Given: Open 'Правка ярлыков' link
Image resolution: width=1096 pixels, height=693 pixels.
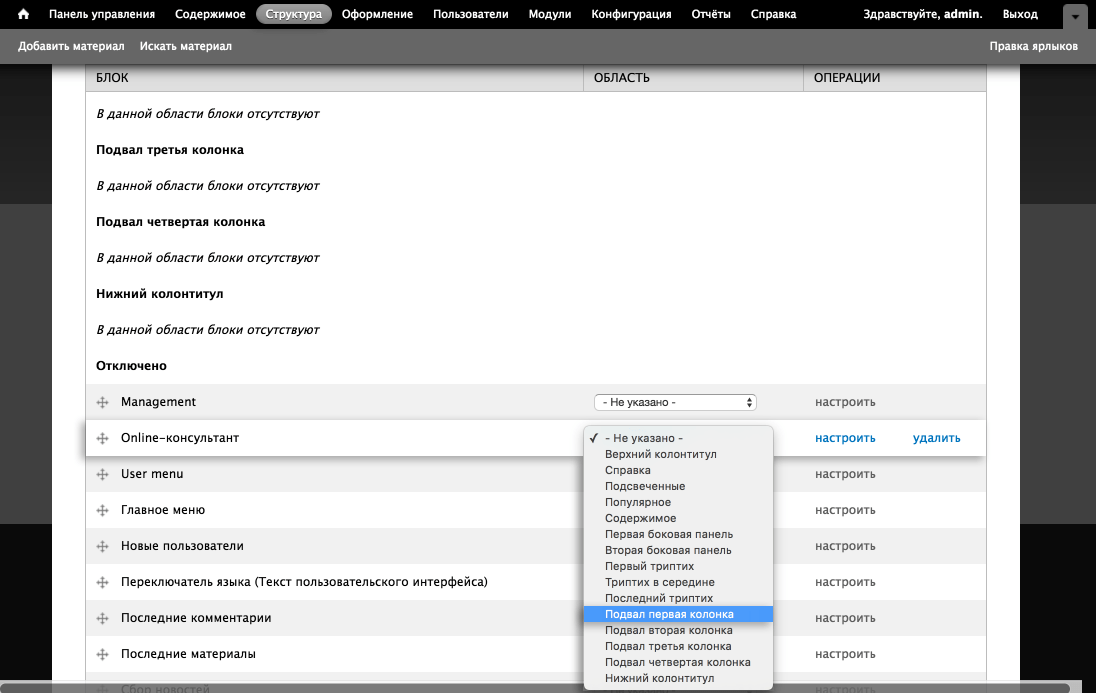Looking at the screenshot, I should (x=1033, y=46).
